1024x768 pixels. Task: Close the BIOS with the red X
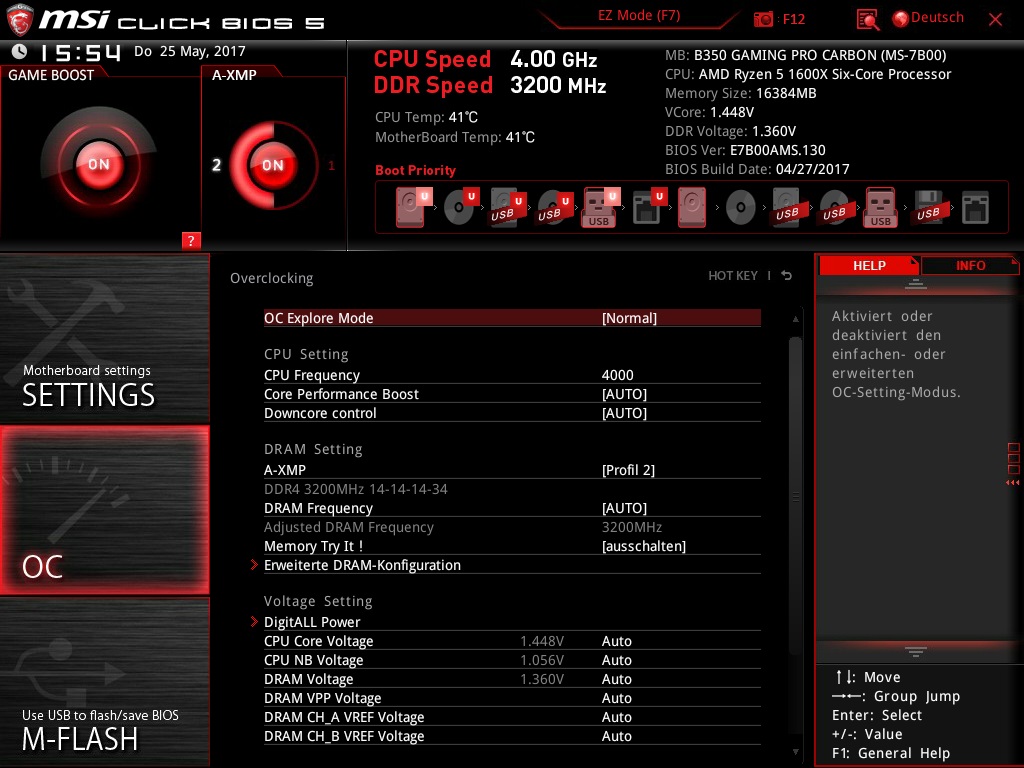click(995, 20)
